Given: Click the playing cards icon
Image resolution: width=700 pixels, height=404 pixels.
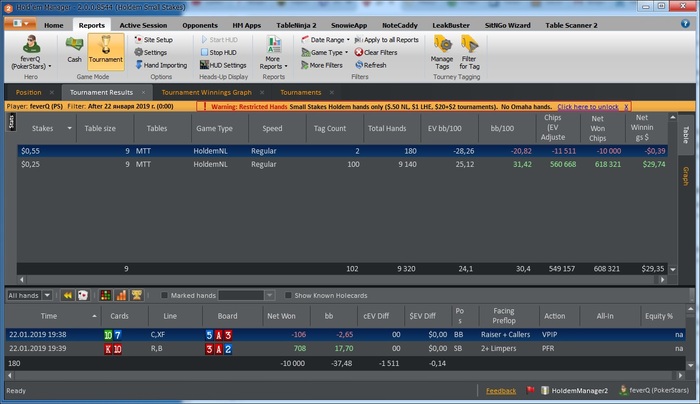Looking at the screenshot, I should coord(83,295).
